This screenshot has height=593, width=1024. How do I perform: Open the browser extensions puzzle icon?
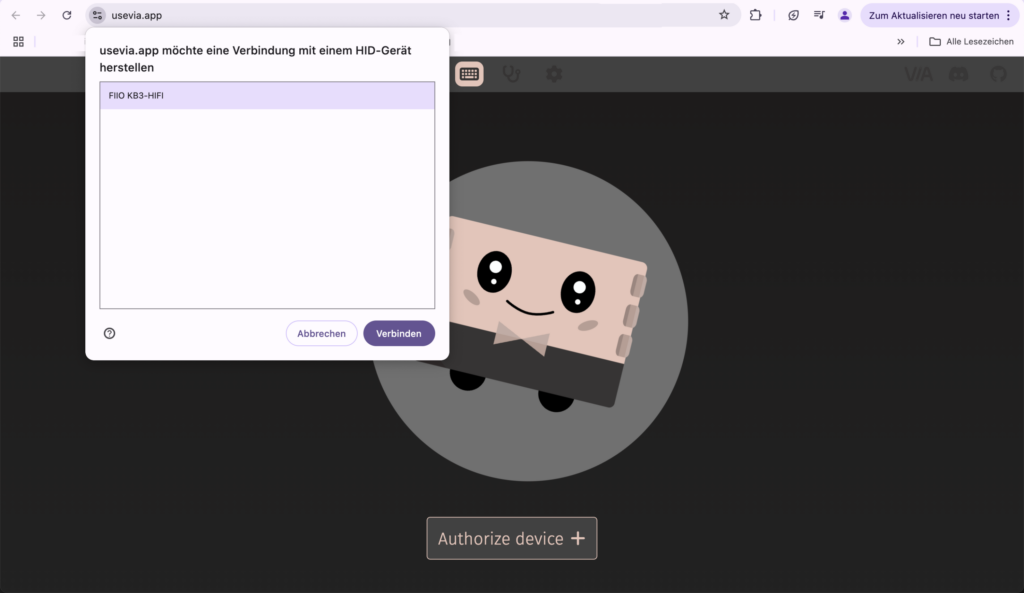coord(756,15)
